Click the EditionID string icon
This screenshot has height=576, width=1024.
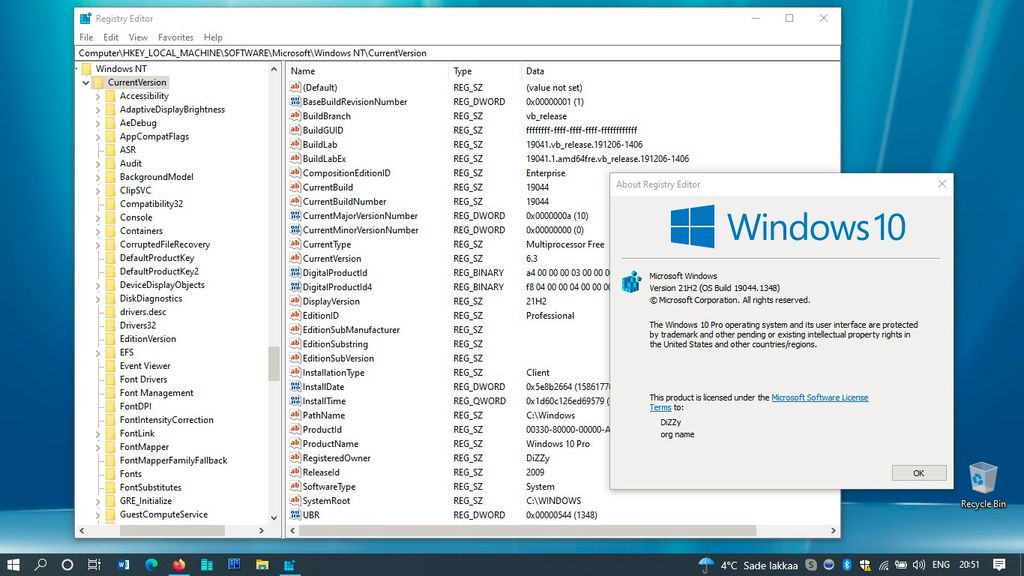pos(295,315)
